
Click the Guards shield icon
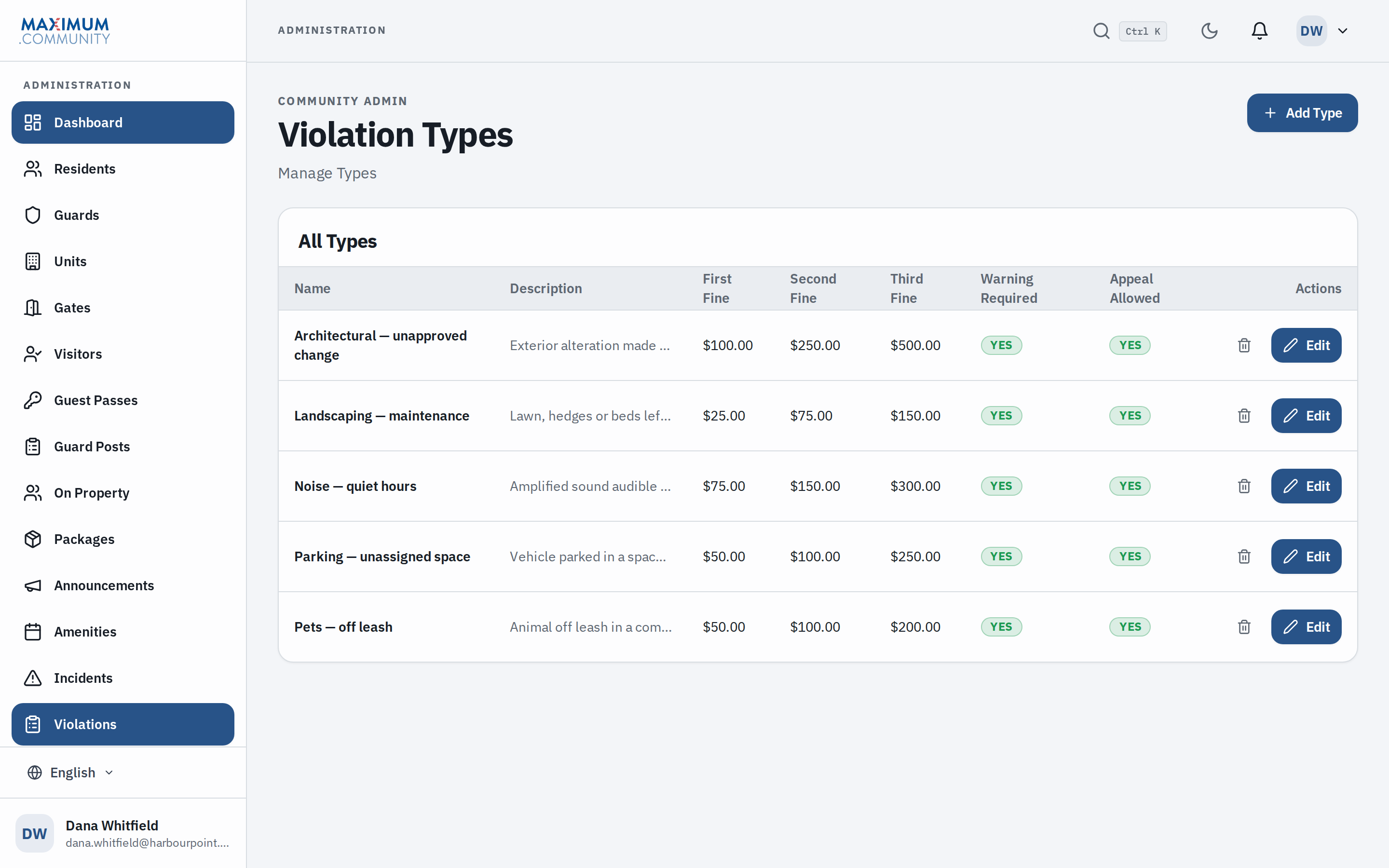pyautogui.click(x=33, y=215)
